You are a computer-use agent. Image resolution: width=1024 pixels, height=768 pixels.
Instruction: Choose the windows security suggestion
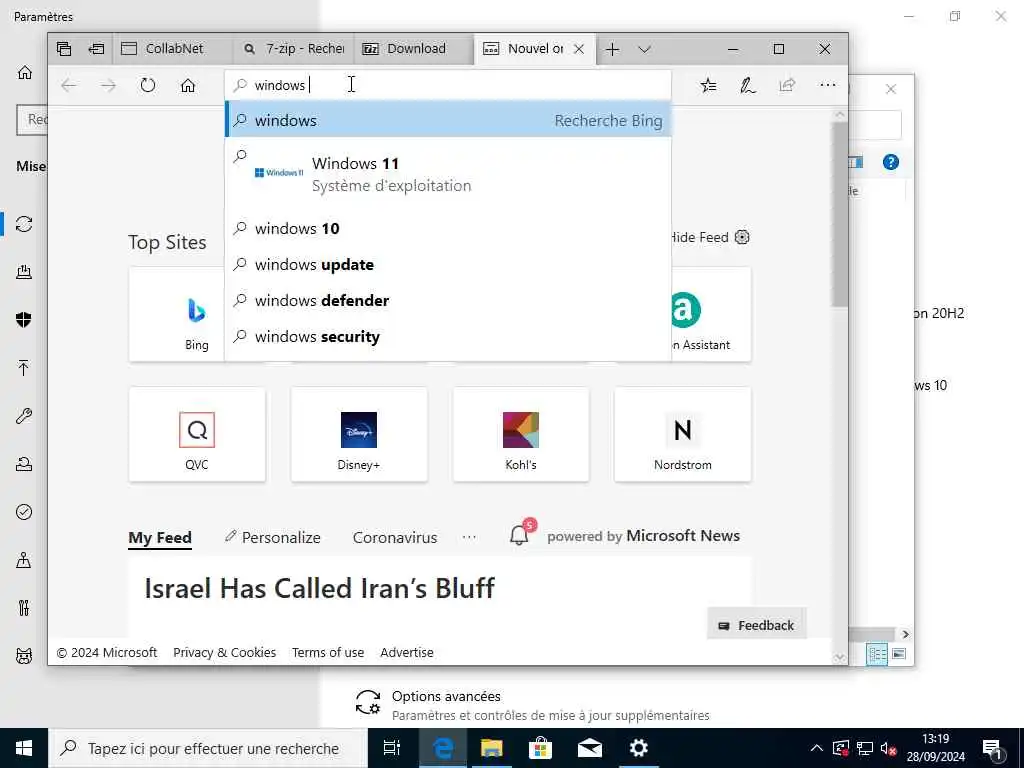coord(448,336)
